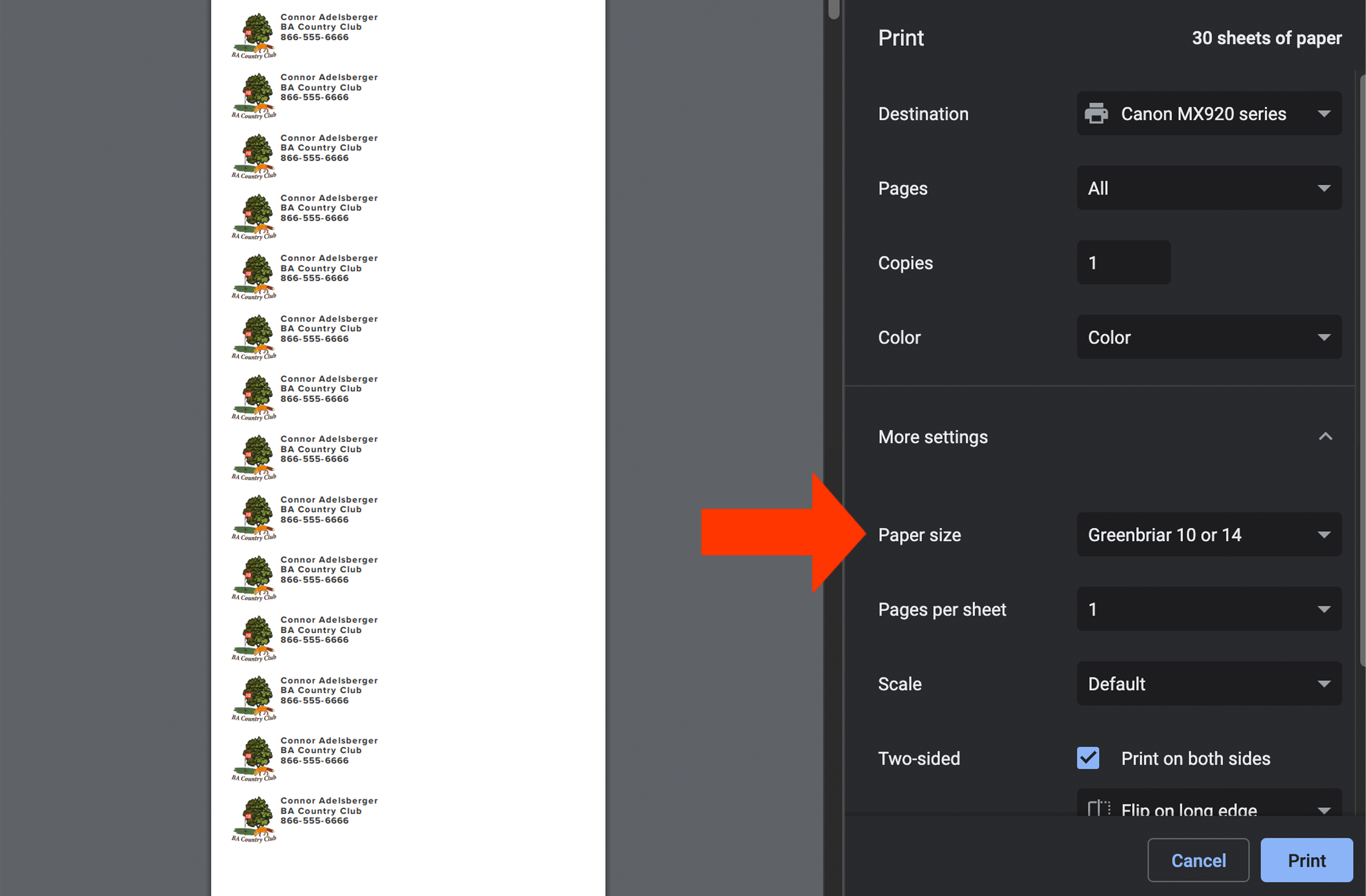The height and width of the screenshot is (896, 1366).
Task: Click the More settings label
Action: [933, 437]
